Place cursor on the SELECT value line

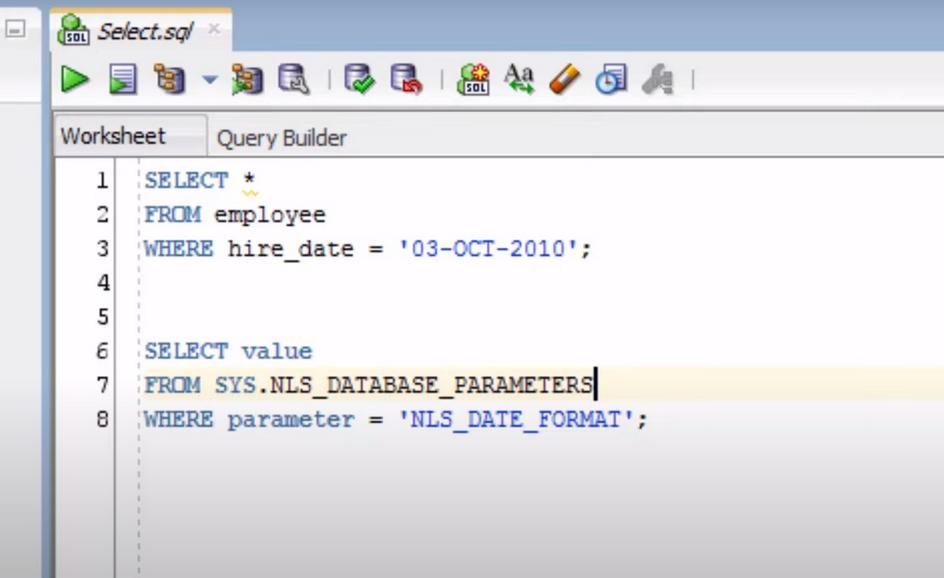[230, 350]
